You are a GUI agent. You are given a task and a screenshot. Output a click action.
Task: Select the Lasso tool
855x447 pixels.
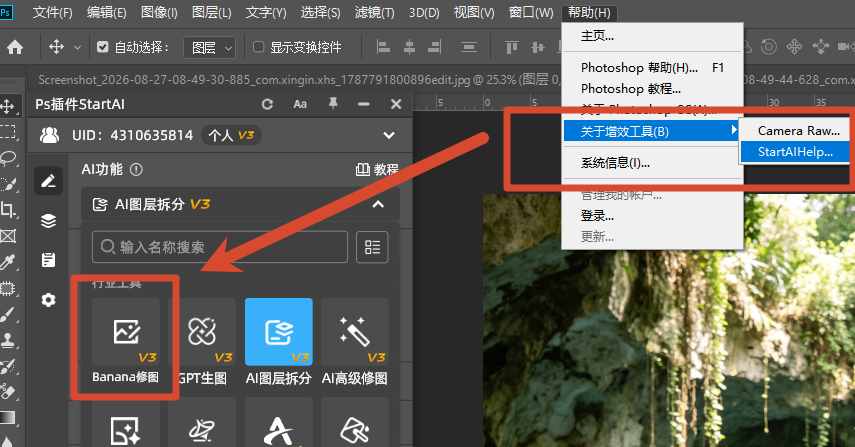pos(8,158)
